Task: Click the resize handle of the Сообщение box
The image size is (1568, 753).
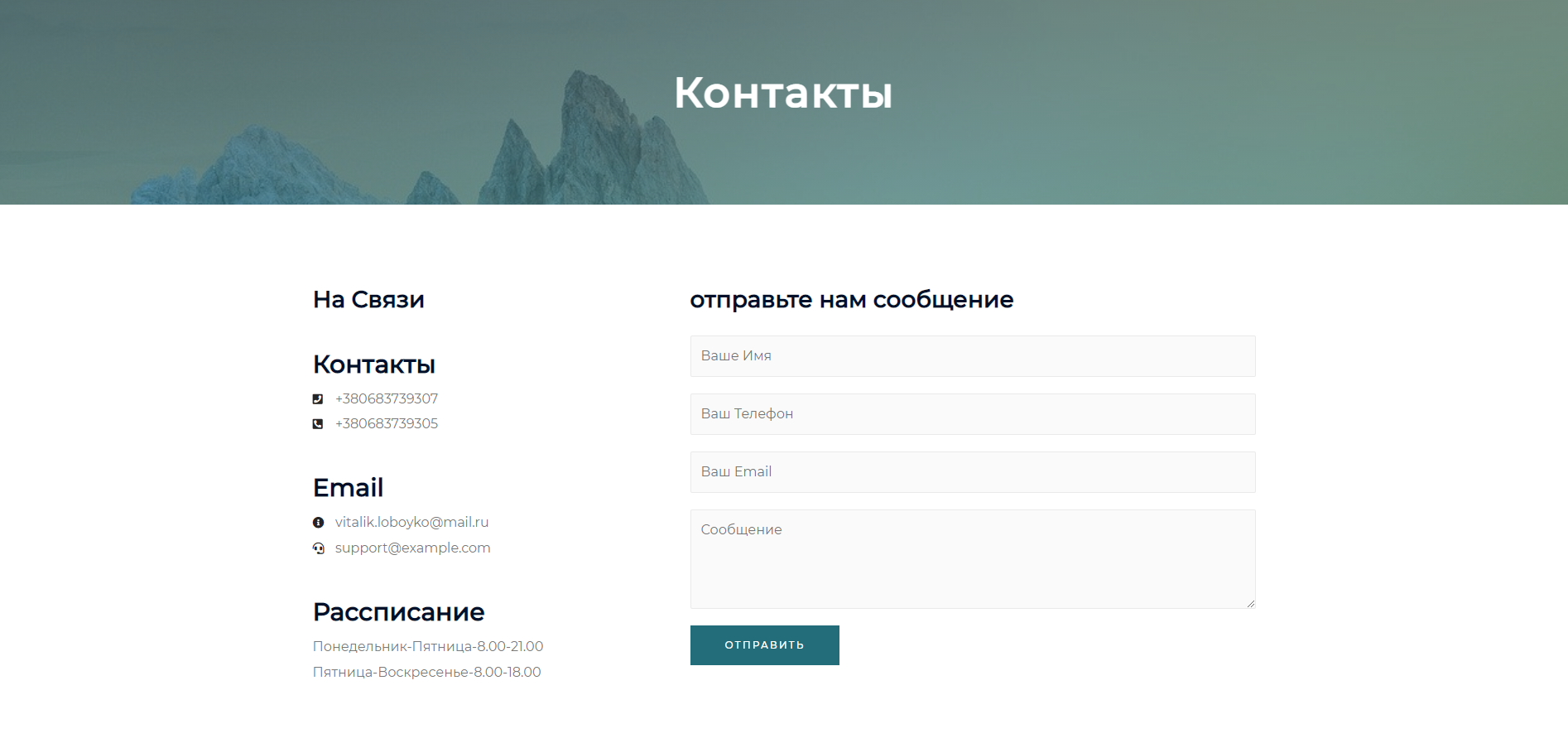Action: [1250, 603]
